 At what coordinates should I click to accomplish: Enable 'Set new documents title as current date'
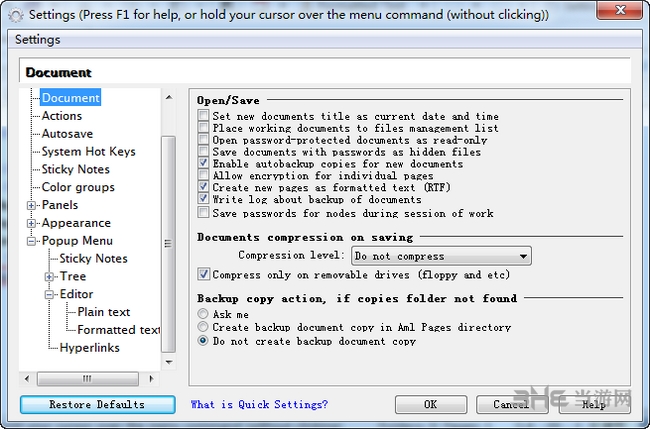[204, 116]
